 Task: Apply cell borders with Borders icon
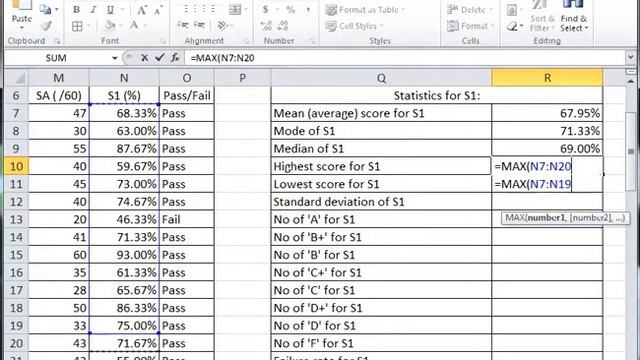pos(77,26)
